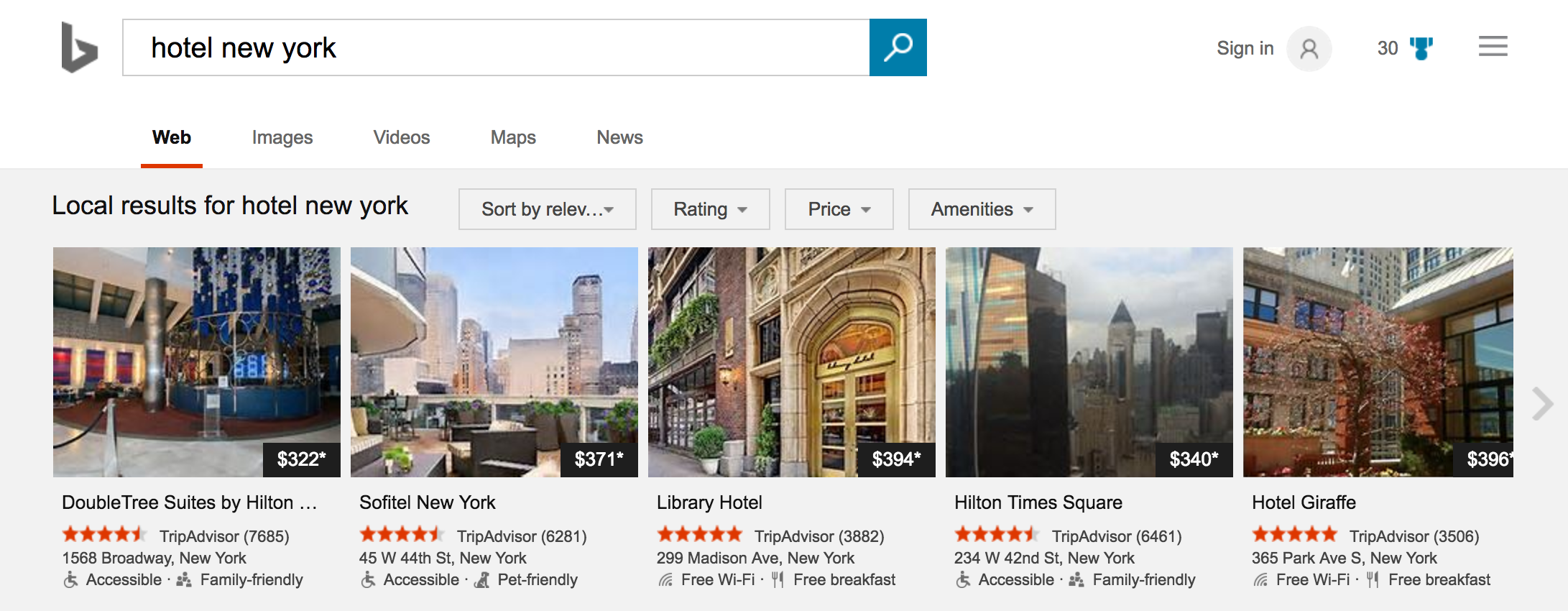Open DoubleTree Suites by Hilton hotel link
Image resolution: width=1568 pixels, height=611 pixels.
(190, 502)
